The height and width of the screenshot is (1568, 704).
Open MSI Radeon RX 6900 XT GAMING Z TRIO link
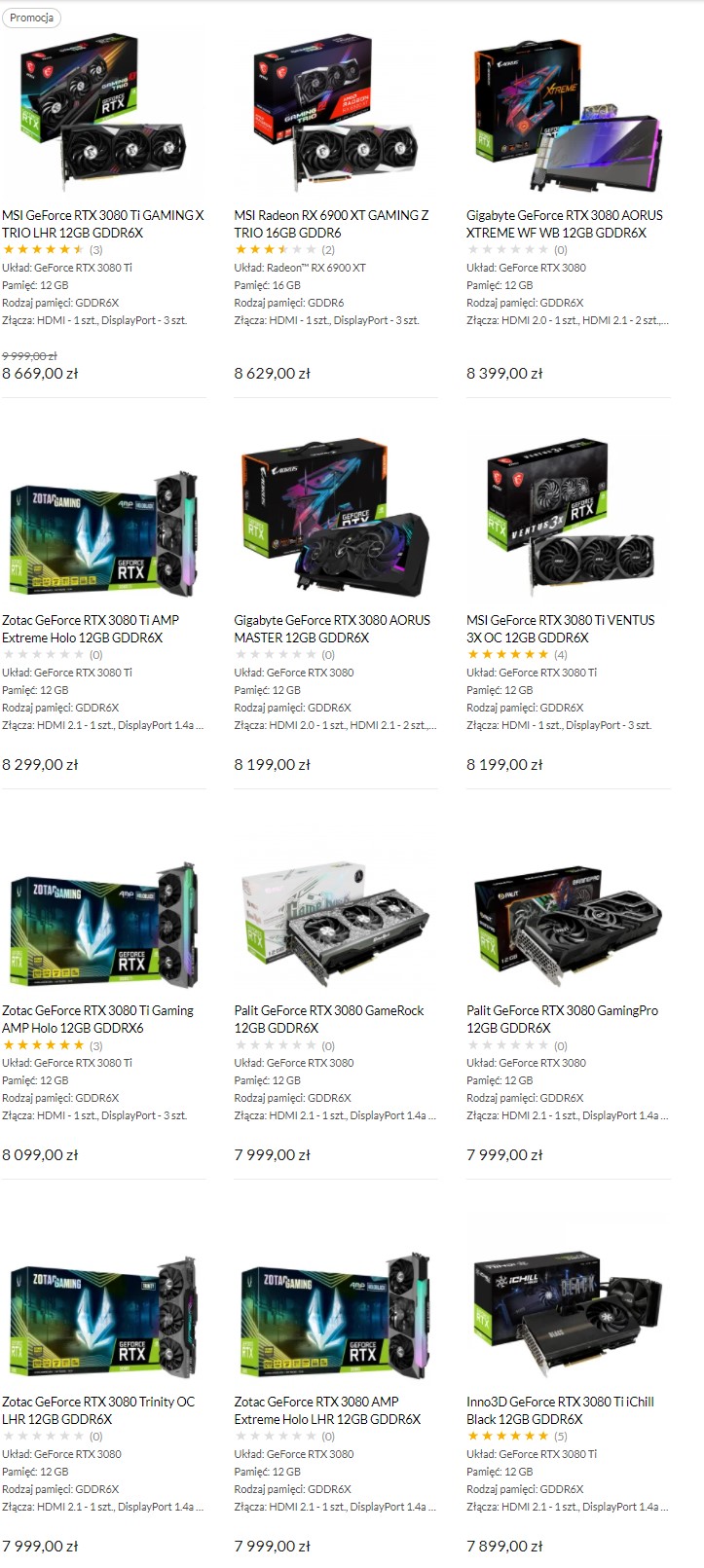[331, 224]
